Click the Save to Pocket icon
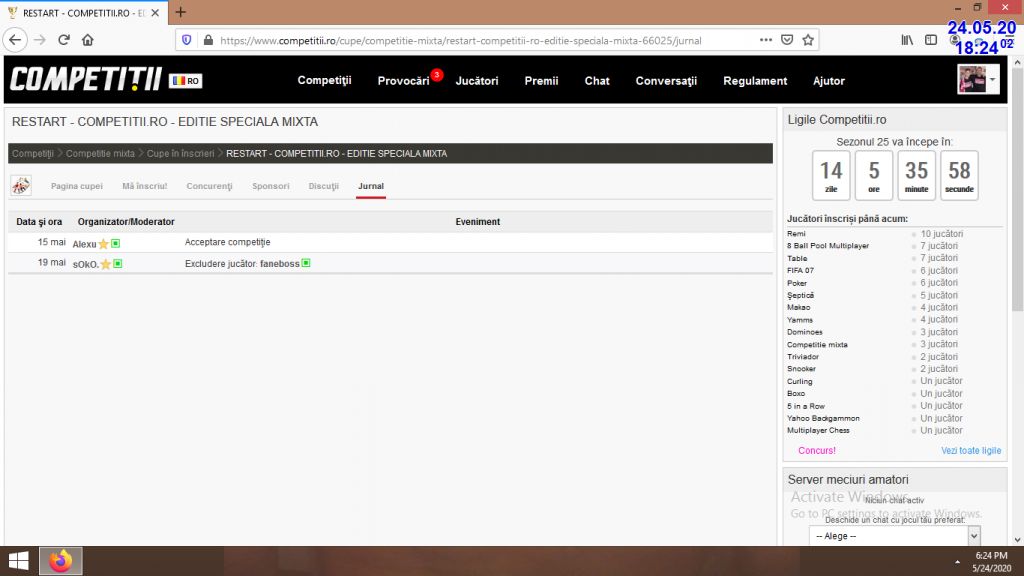Image resolution: width=1024 pixels, height=576 pixels. click(787, 40)
